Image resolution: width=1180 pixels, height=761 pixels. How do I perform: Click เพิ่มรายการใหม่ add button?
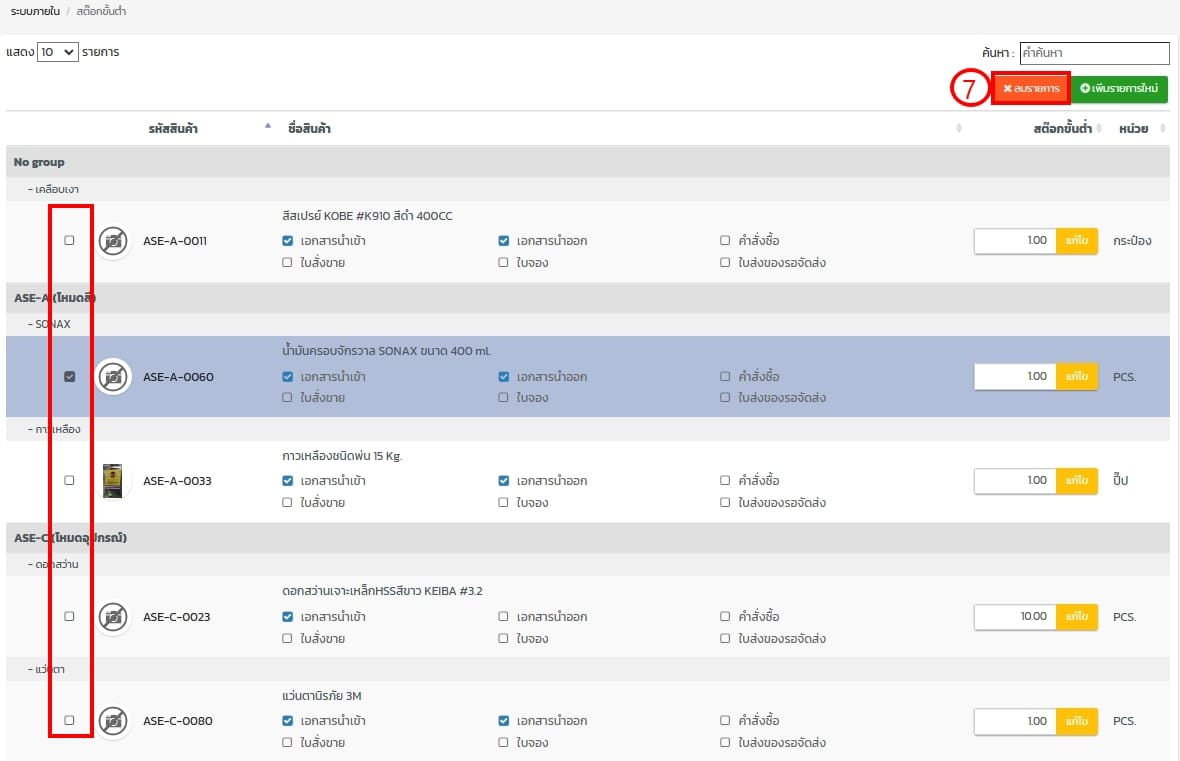(x=1119, y=89)
